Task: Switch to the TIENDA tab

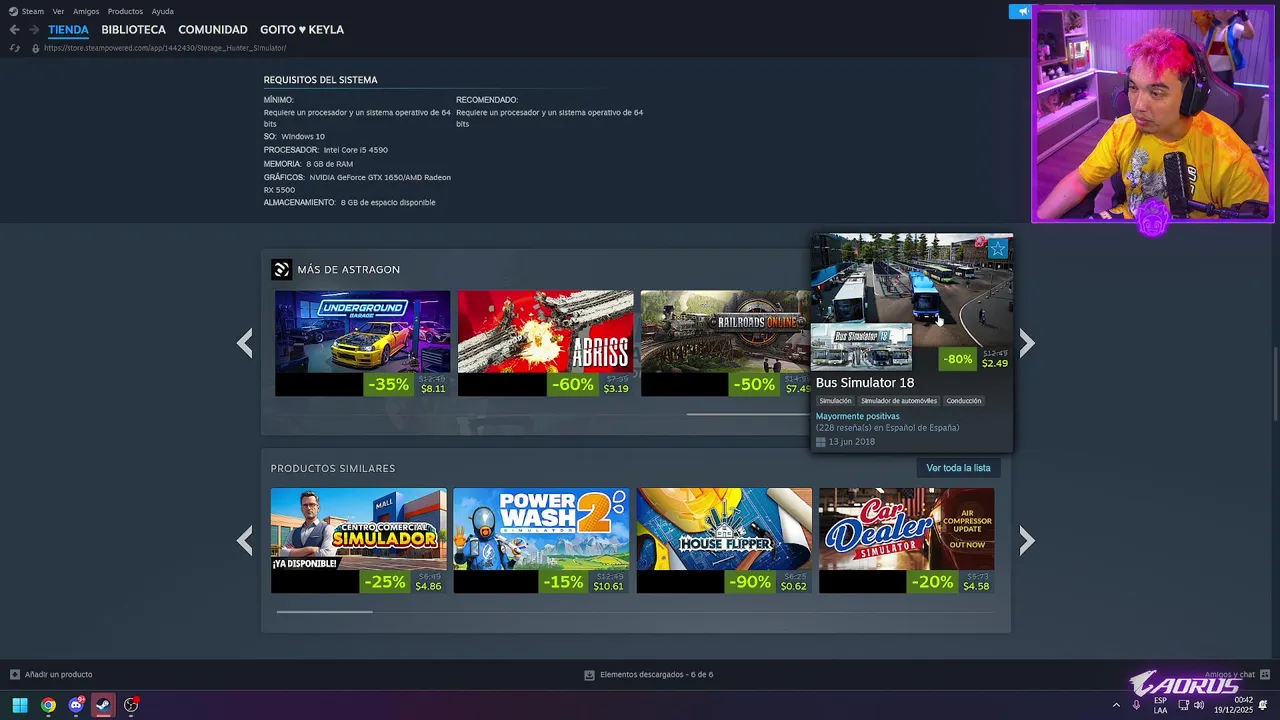Action: [x=68, y=30]
